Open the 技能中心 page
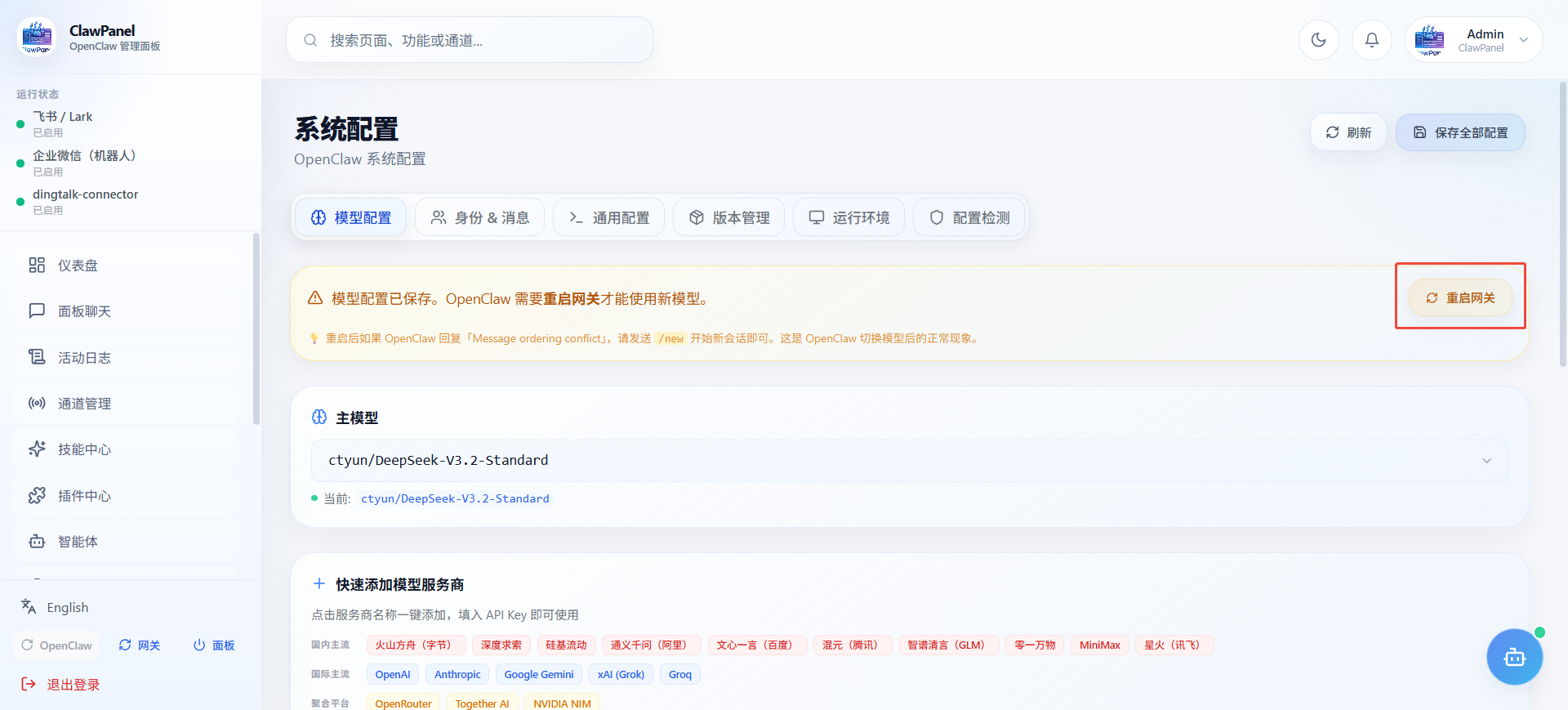 pos(84,449)
